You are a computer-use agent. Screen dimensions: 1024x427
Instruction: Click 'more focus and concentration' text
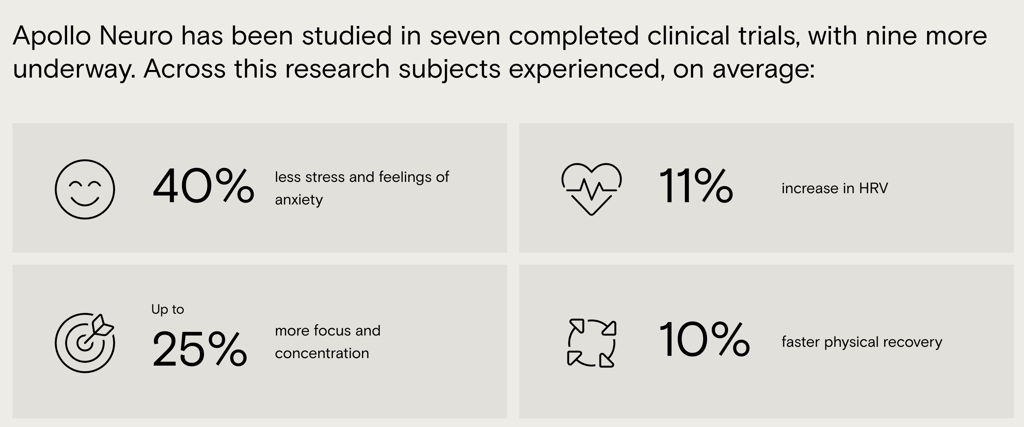pyautogui.click(x=328, y=342)
